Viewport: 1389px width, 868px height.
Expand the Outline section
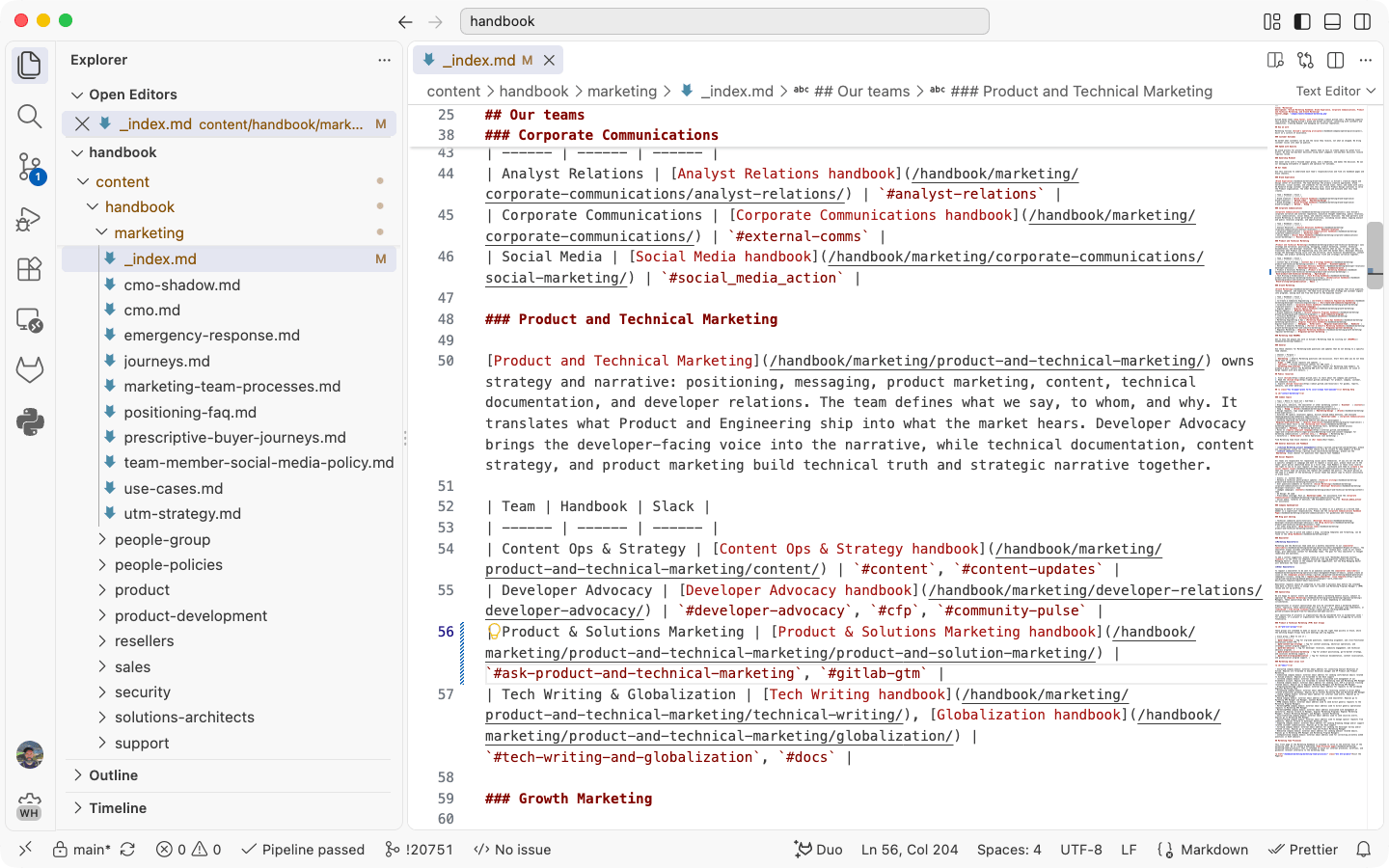(x=230, y=775)
